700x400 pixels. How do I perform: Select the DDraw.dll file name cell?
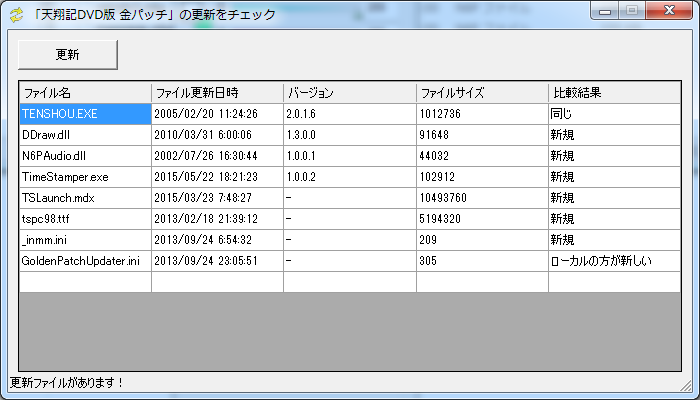(x=85, y=135)
